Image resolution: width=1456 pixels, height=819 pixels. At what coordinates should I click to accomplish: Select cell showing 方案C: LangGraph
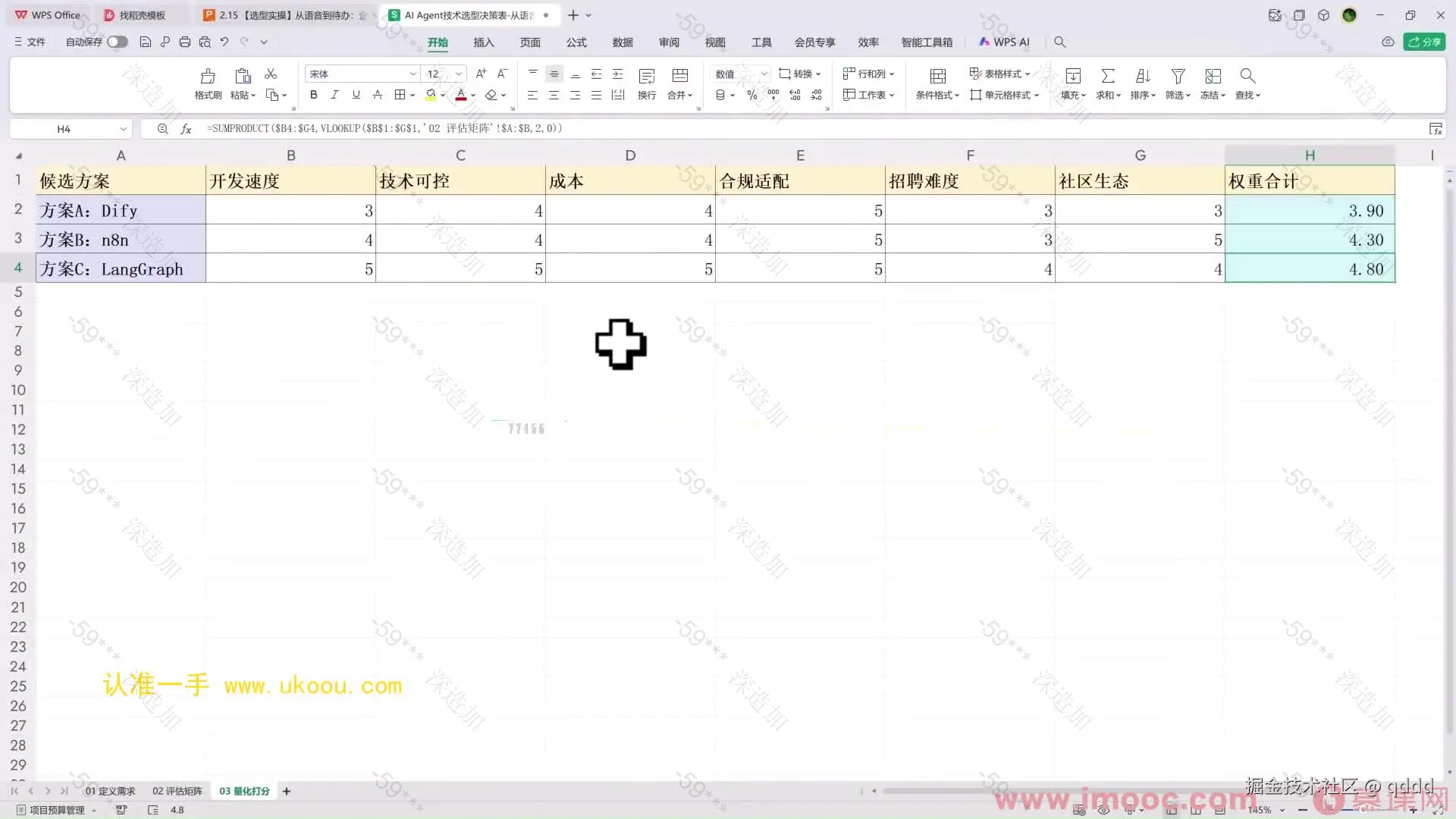[121, 268]
